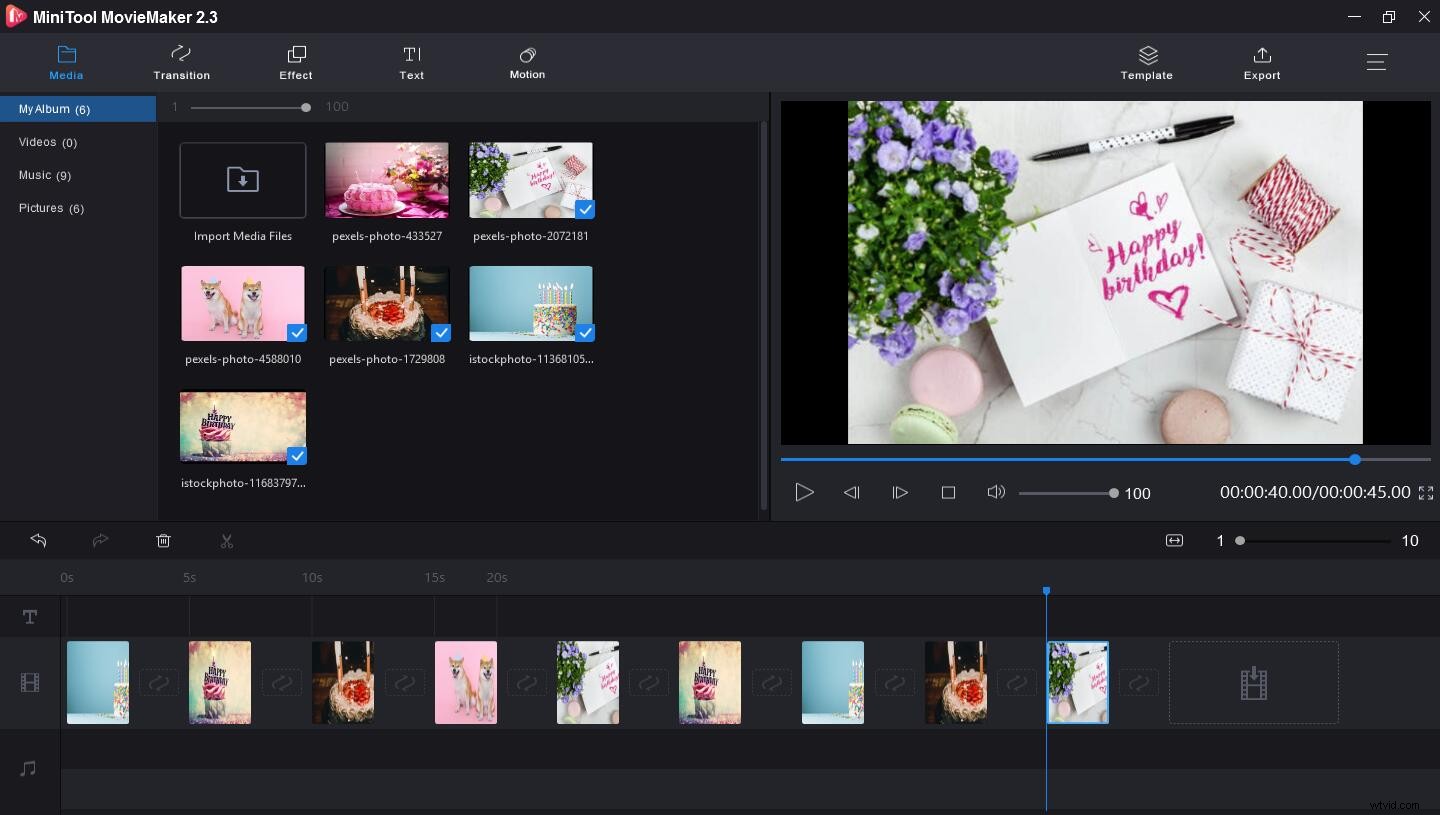Open the Motion panel

[x=527, y=62]
